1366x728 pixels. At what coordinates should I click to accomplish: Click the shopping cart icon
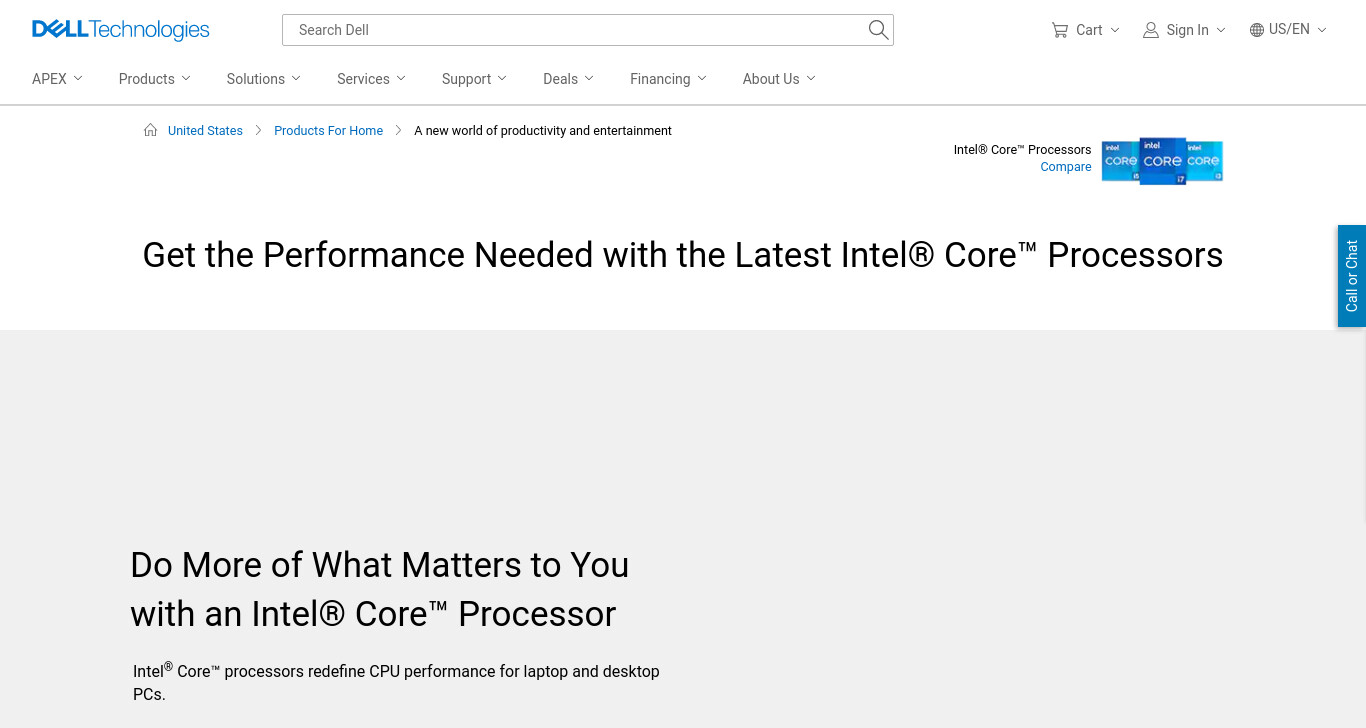click(1060, 30)
